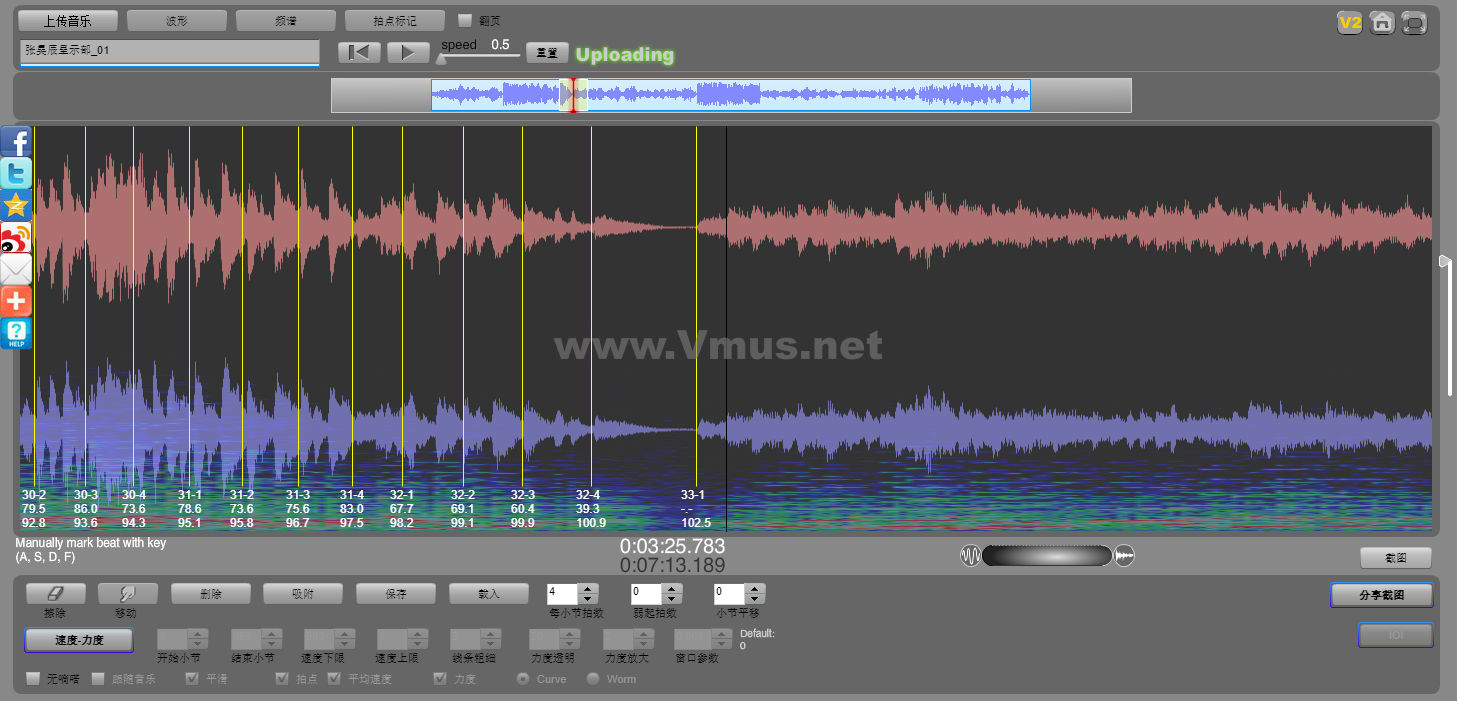Share via the Facebook sidebar icon
1457x701 pixels.
coord(16,142)
